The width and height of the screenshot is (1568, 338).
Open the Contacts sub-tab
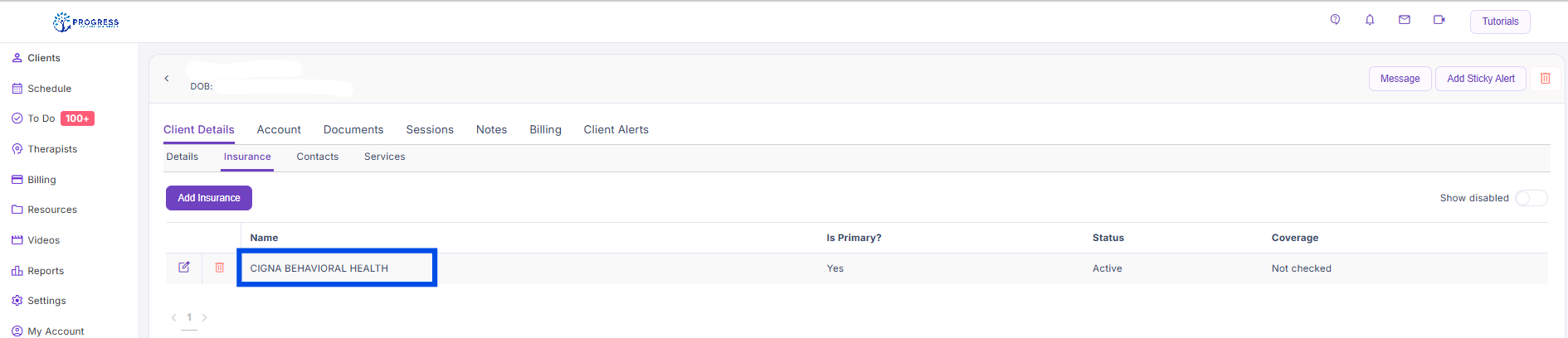[x=318, y=157]
